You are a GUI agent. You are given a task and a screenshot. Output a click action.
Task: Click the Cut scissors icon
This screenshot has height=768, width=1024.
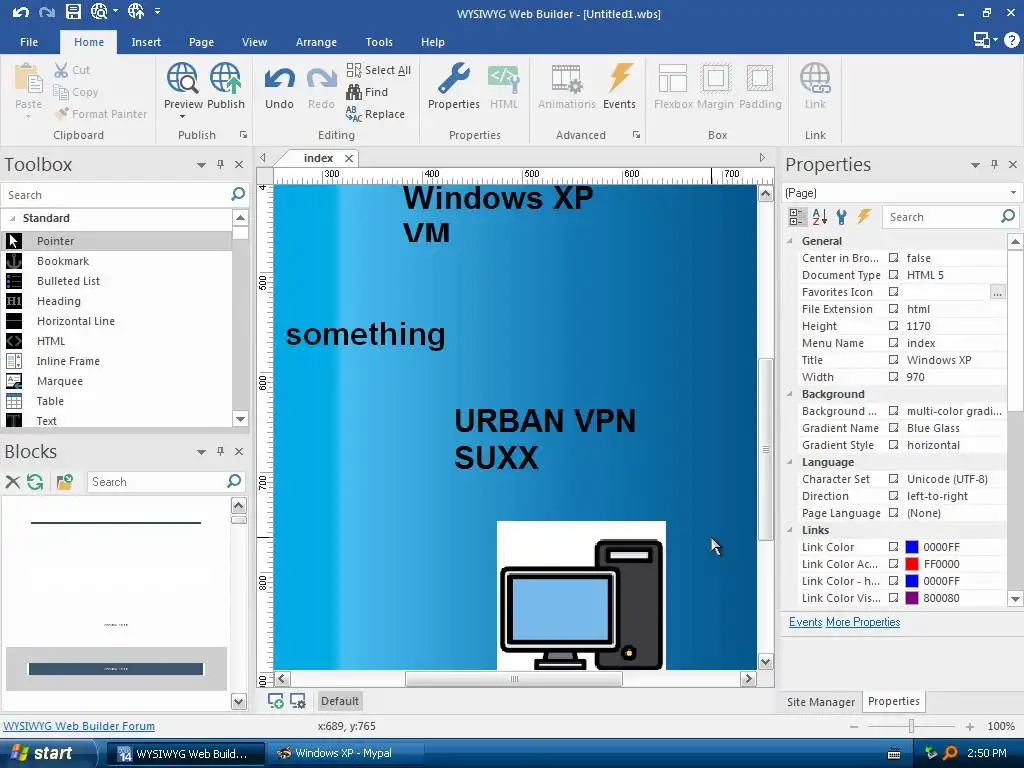point(61,70)
